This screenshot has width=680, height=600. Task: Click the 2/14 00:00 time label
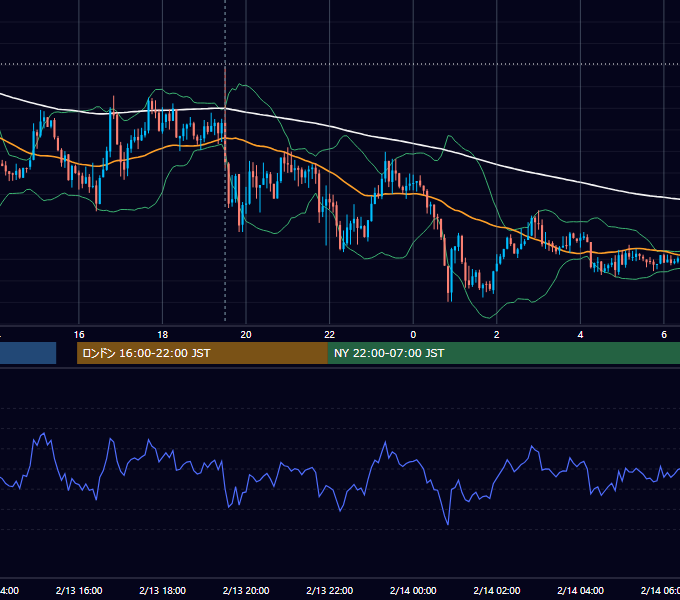413,590
